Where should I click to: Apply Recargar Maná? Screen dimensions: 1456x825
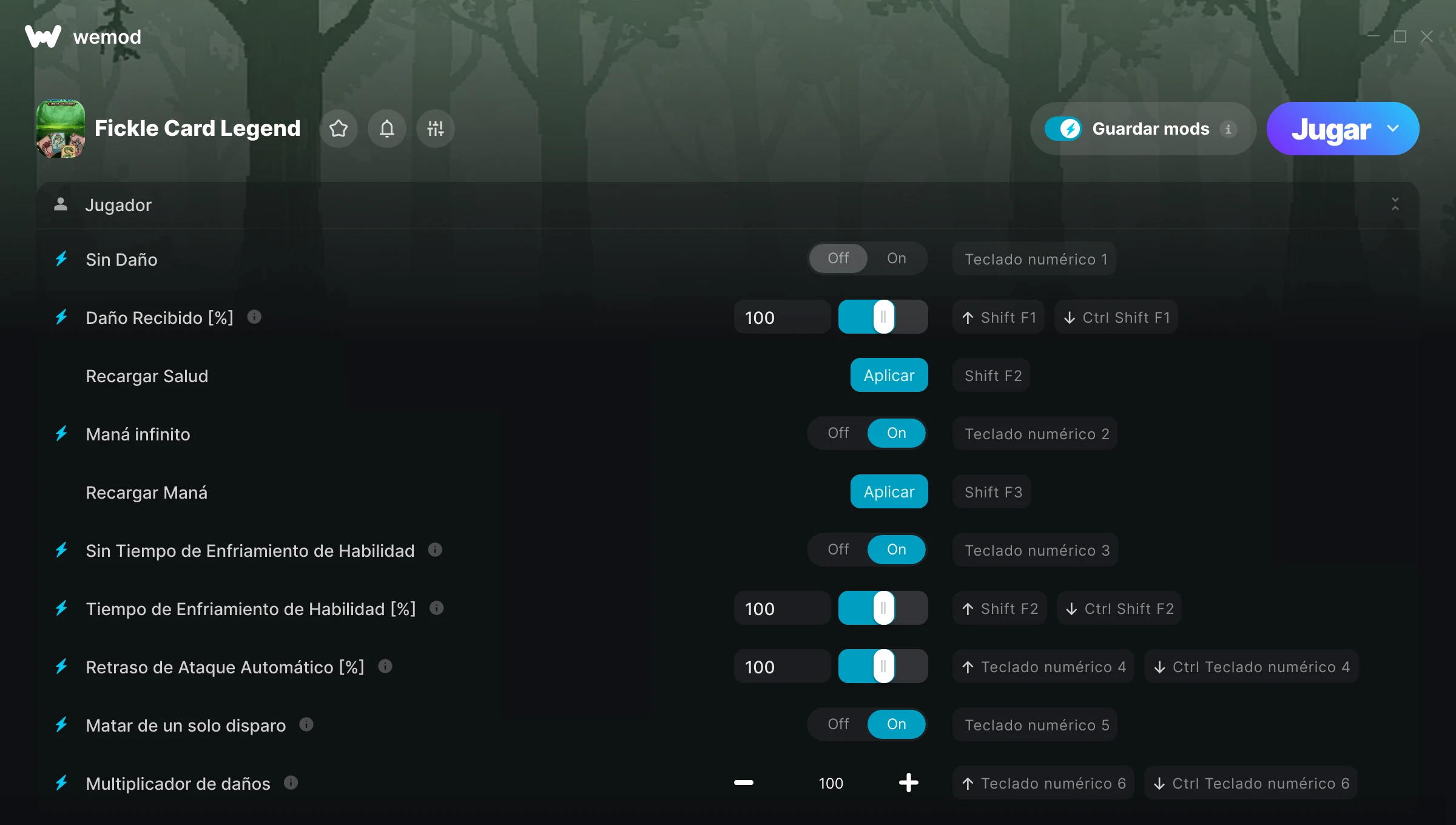tap(889, 491)
